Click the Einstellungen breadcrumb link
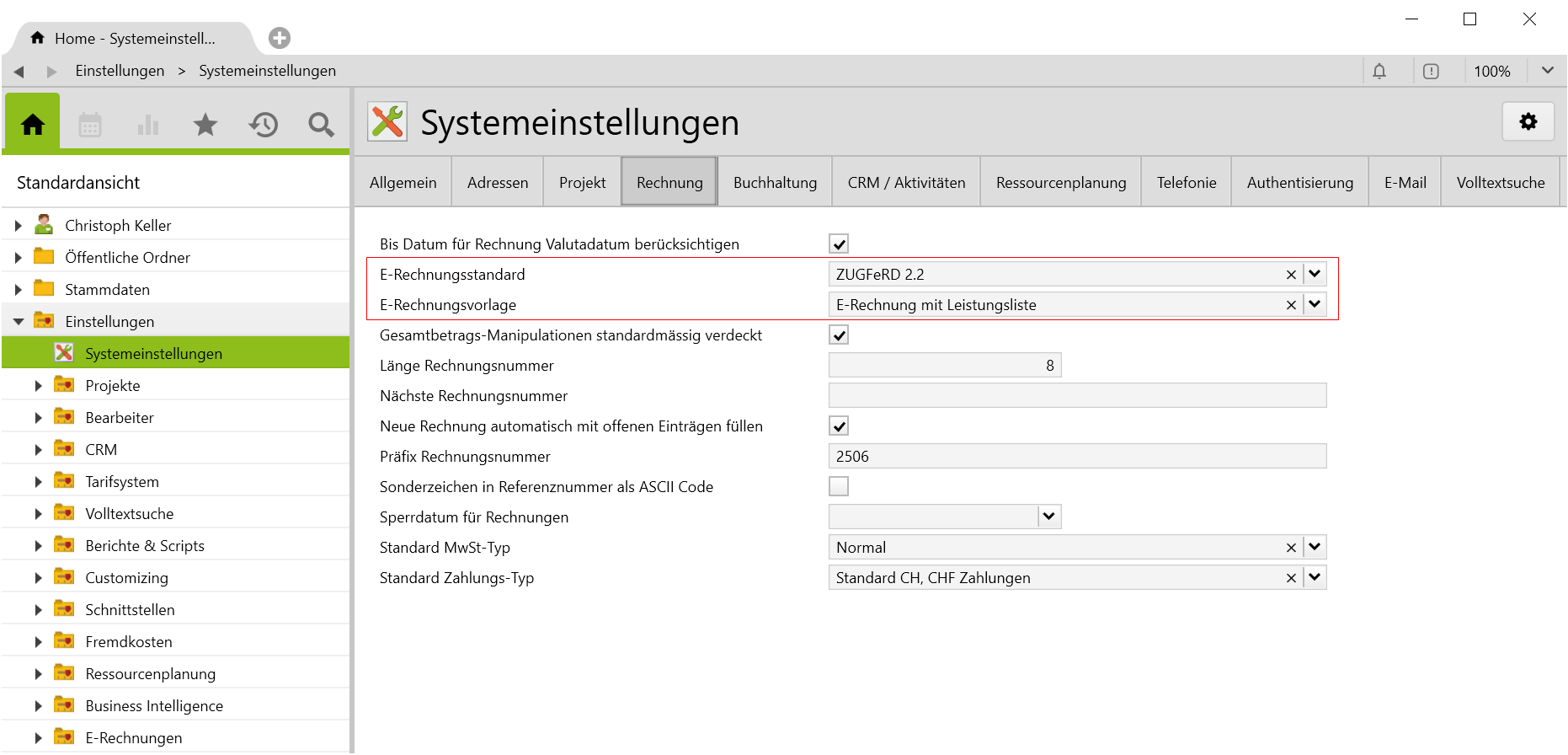Image resolution: width=1568 pixels, height=755 pixels. pos(120,71)
